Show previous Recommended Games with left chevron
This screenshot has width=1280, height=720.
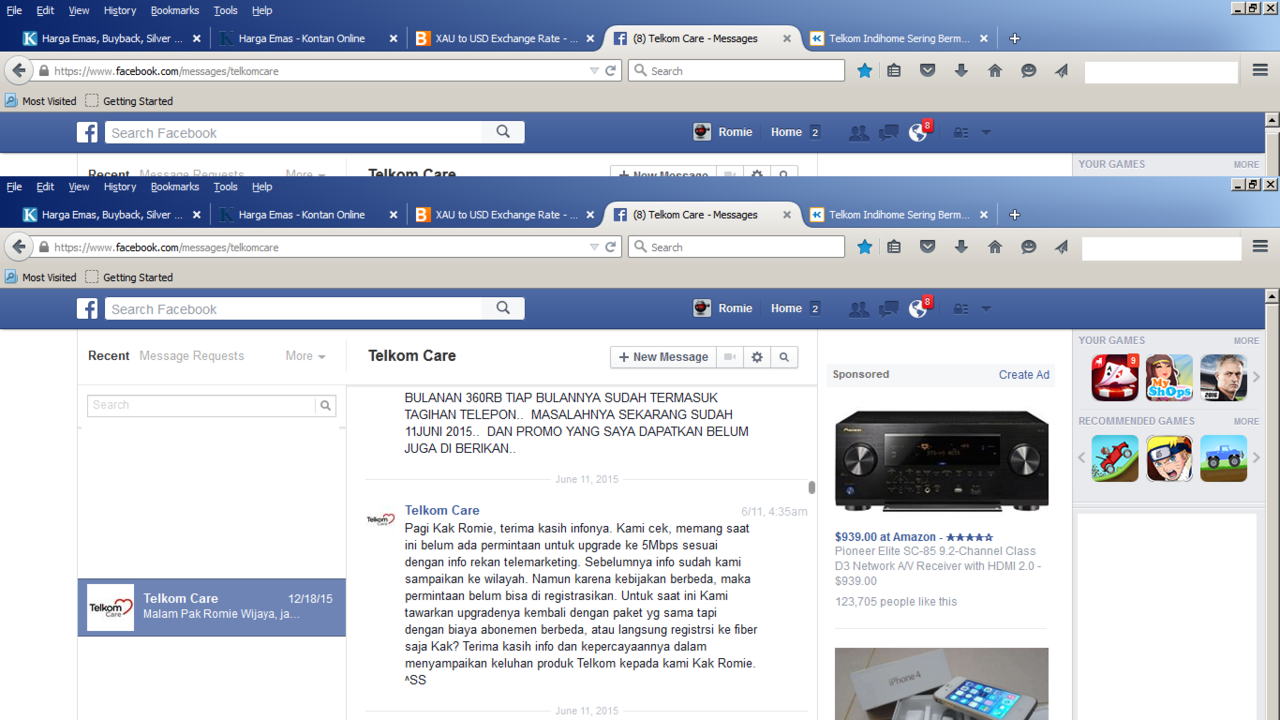[x=1081, y=458]
